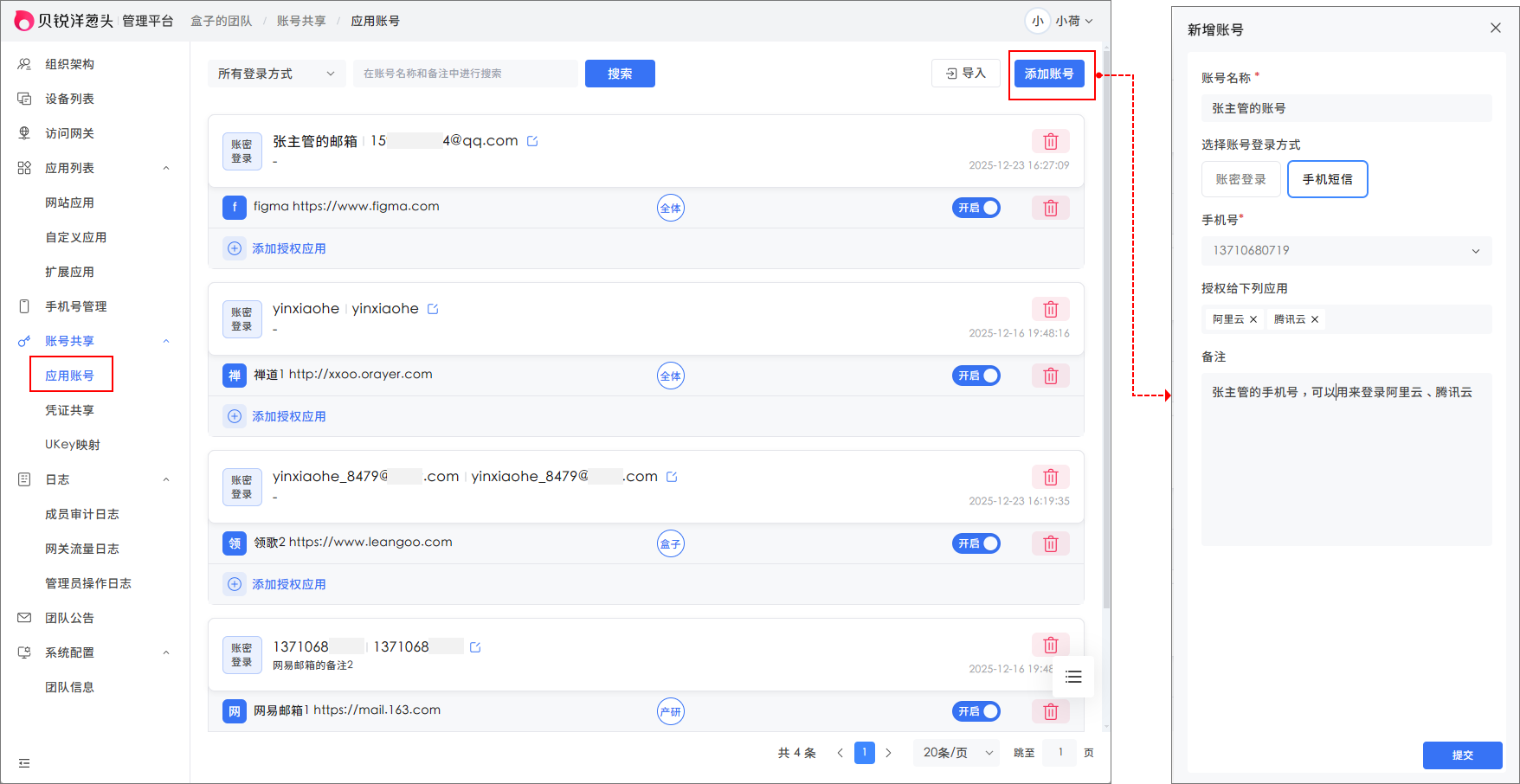Open 所有登录方式 filter dropdown
The height and width of the screenshot is (784, 1520).
(x=275, y=74)
